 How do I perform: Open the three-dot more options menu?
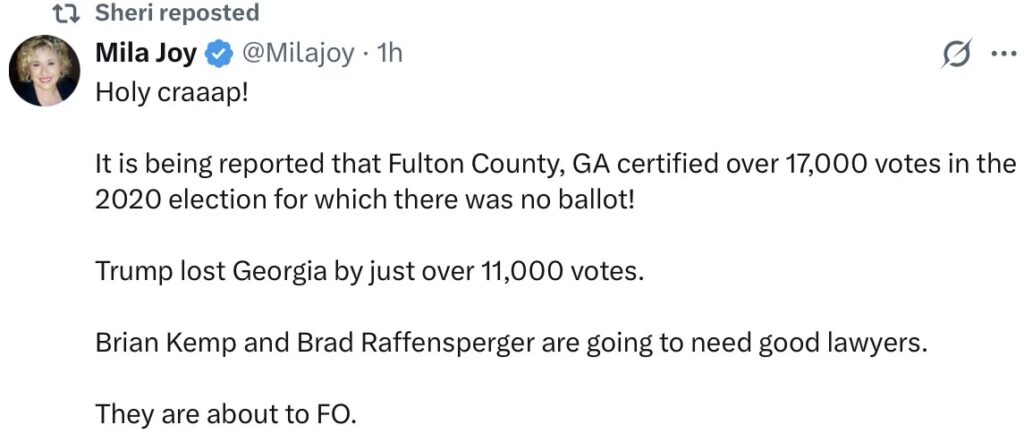[1001, 55]
